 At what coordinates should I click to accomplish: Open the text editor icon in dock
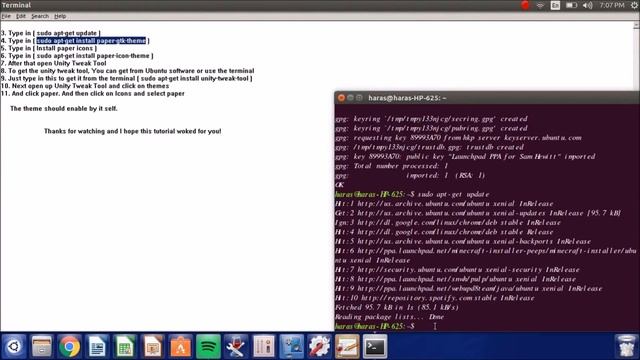point(347,347)
